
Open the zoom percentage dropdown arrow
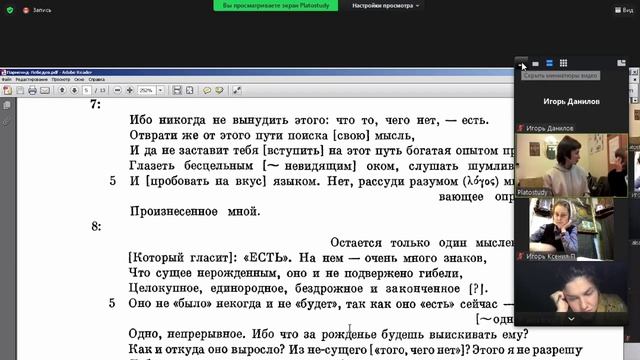coord(160,90)
